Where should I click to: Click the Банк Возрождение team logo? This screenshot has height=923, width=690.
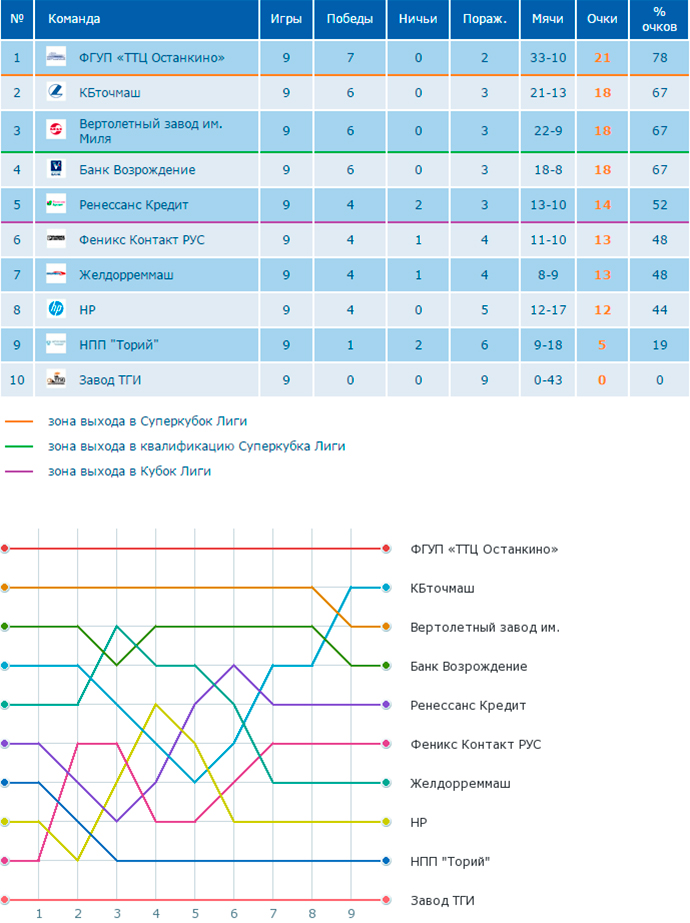[56, 170]
